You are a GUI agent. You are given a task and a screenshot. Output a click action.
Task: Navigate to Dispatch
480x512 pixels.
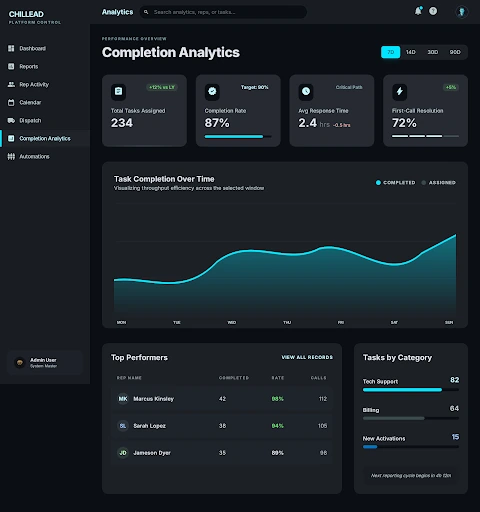click(x=45, y=120)
